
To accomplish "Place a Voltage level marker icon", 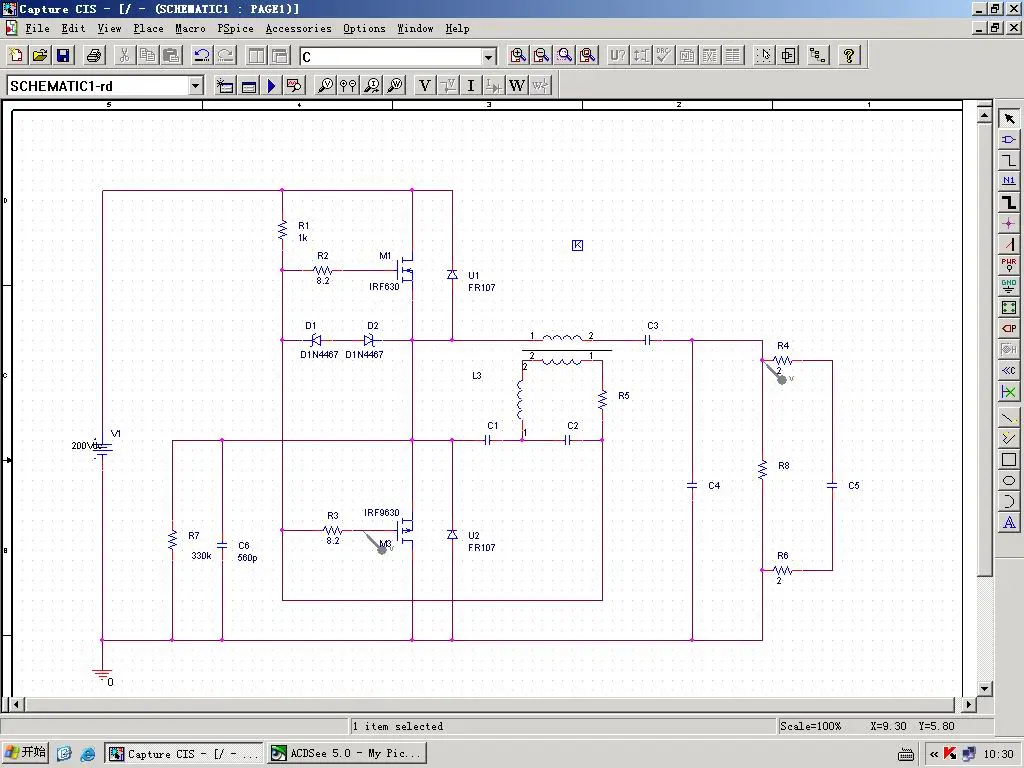I will (x=325, y=86).
